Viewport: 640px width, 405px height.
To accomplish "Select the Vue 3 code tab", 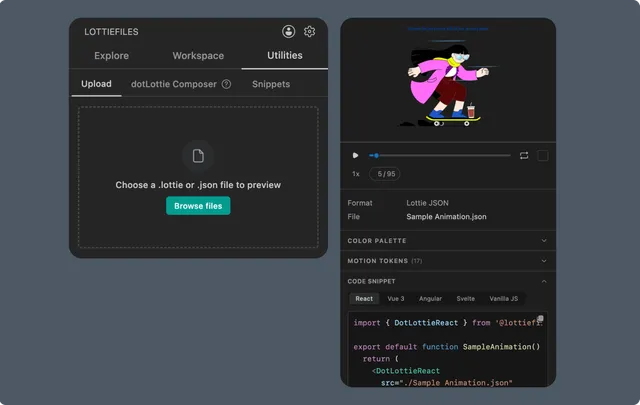I will (x=396, y=299).
